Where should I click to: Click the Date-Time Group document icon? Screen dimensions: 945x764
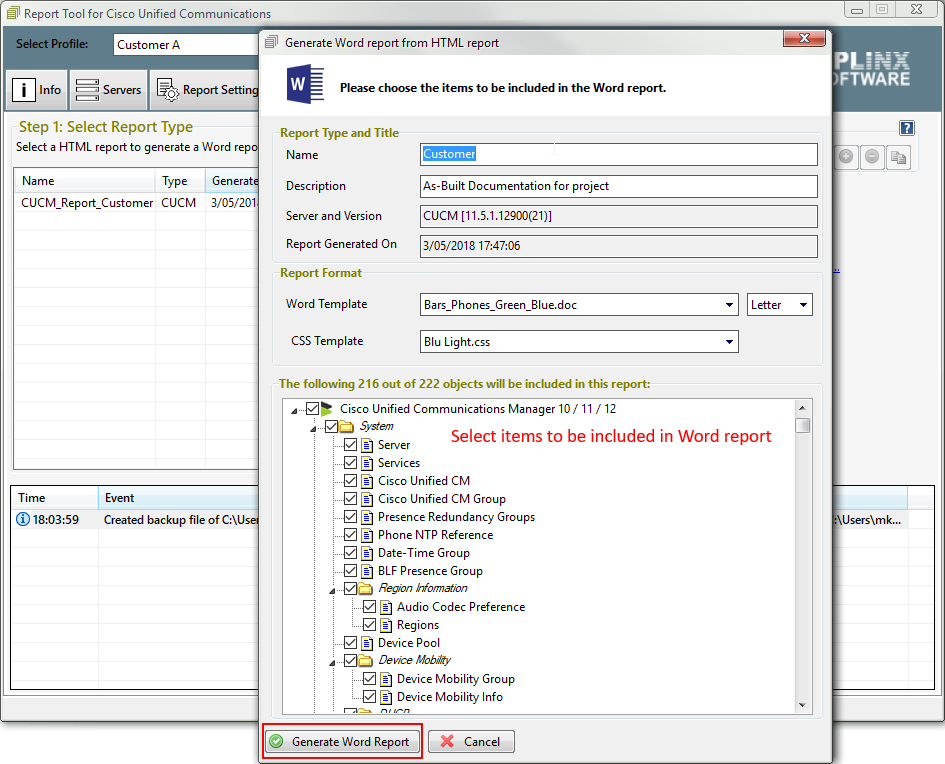[x=367, y=553]
